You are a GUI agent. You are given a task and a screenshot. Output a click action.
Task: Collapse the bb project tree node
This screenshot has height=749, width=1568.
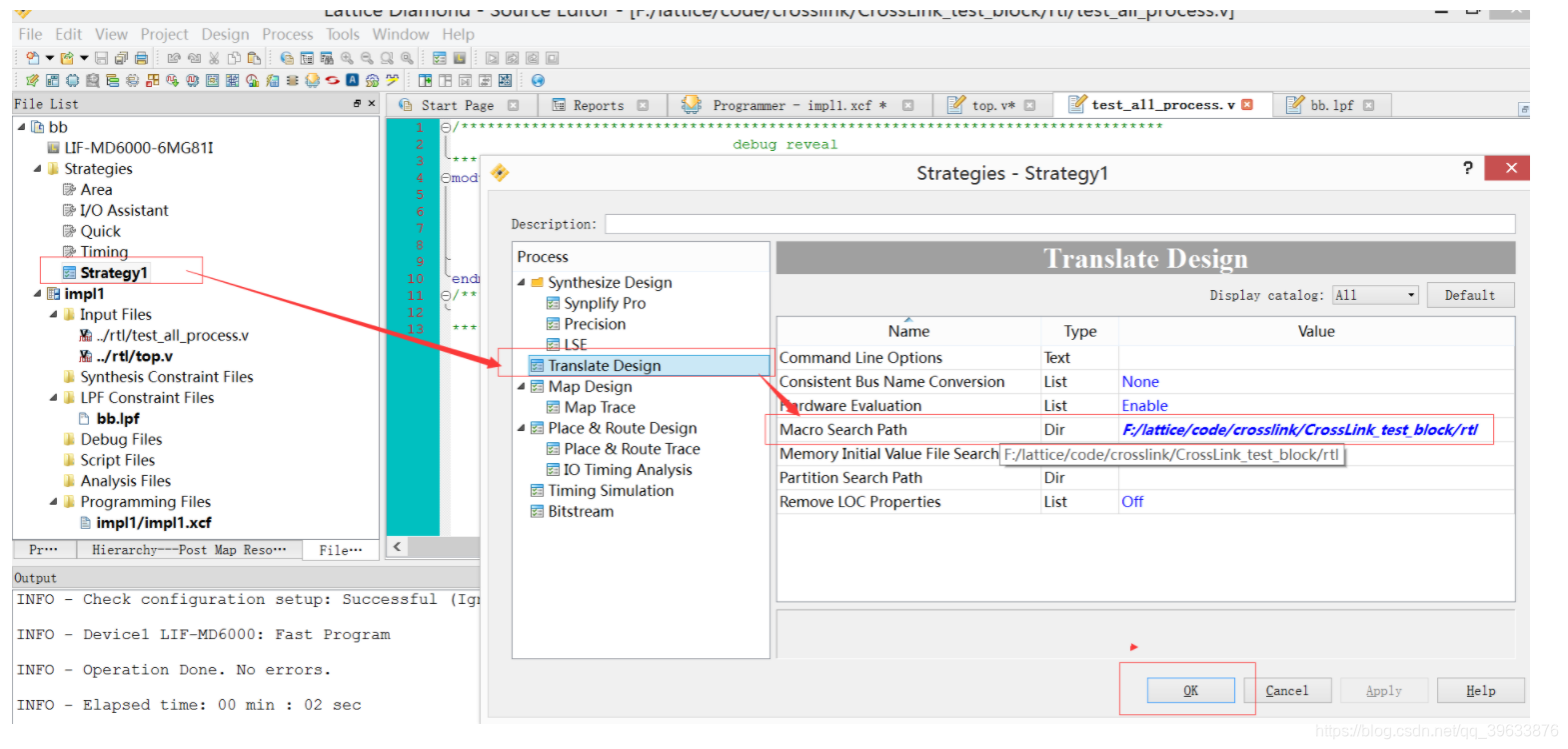click(x=22, y=127)
